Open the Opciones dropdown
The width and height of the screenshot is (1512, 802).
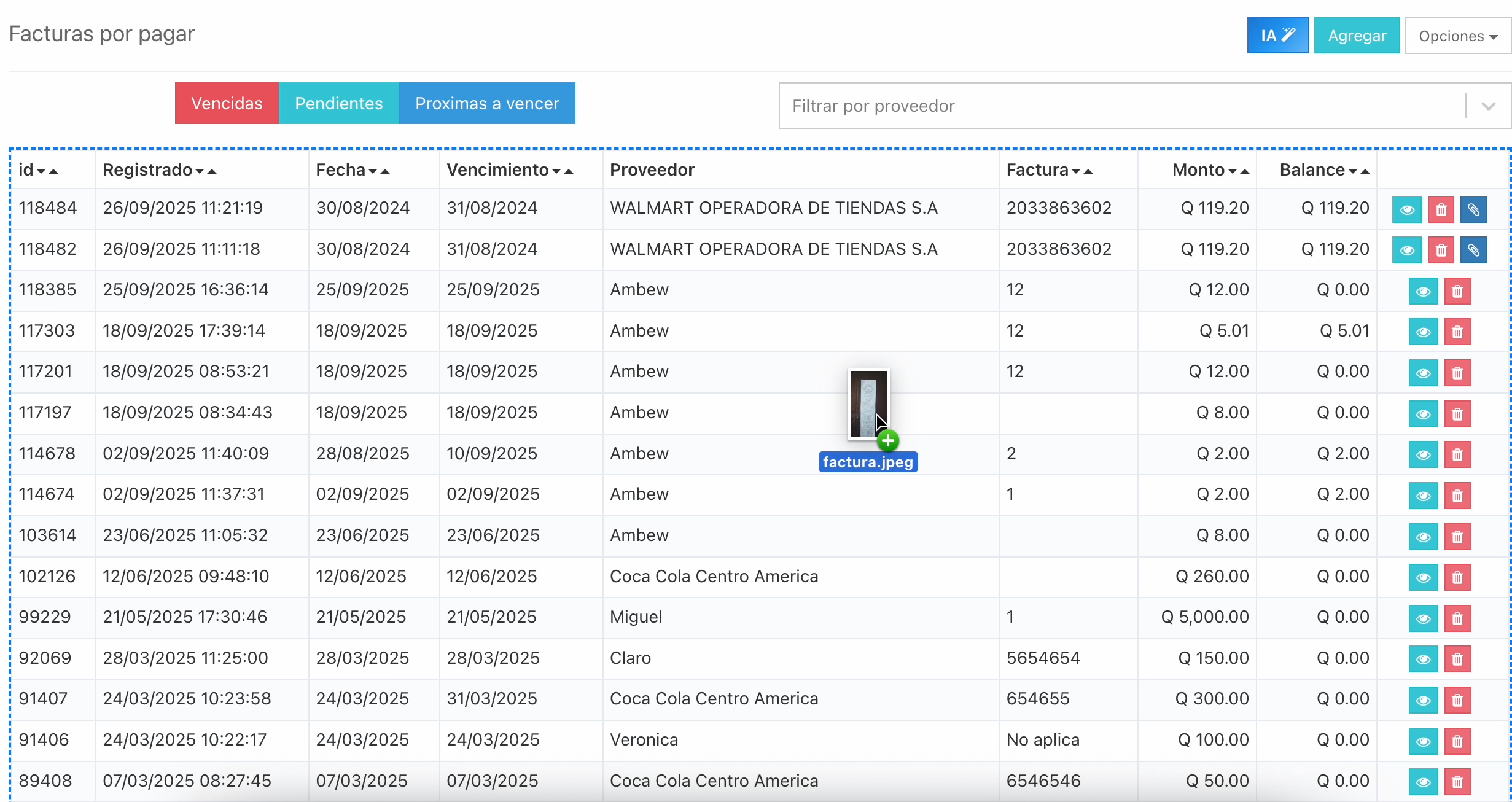coord(1458,36)
